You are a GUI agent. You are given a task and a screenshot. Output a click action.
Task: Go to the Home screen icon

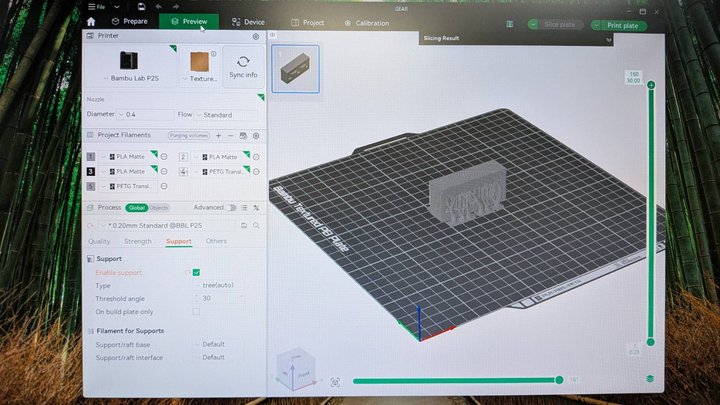(91, 22)
